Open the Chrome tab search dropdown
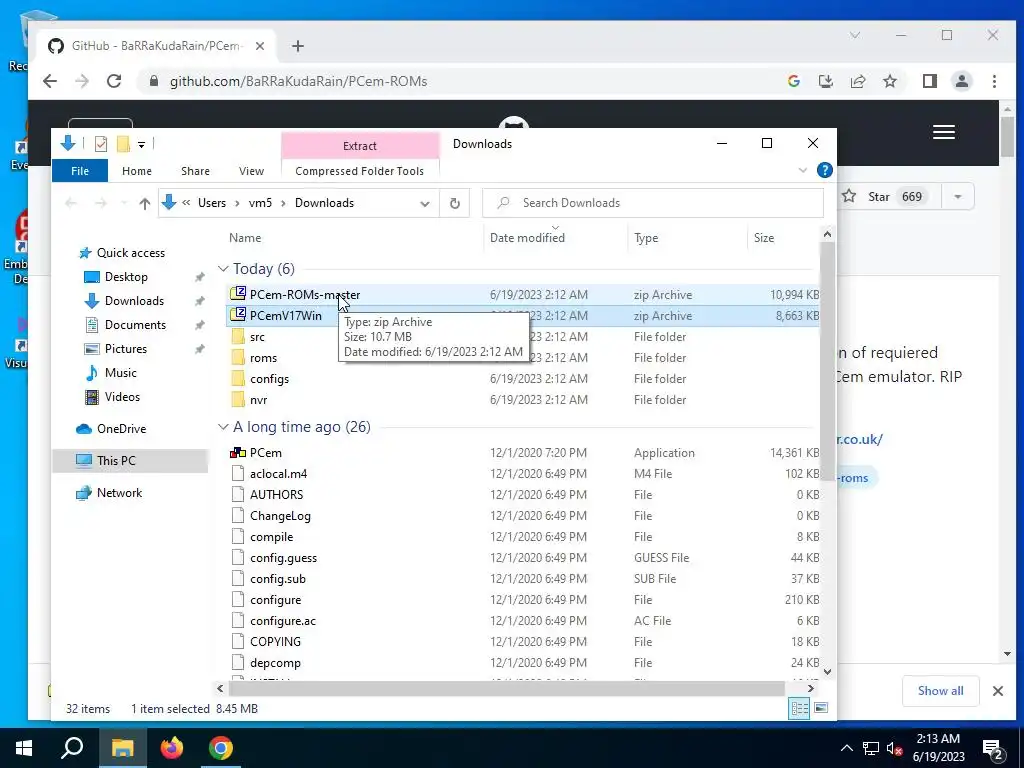This screenshot has height=768, width=1024. point(854,35)
